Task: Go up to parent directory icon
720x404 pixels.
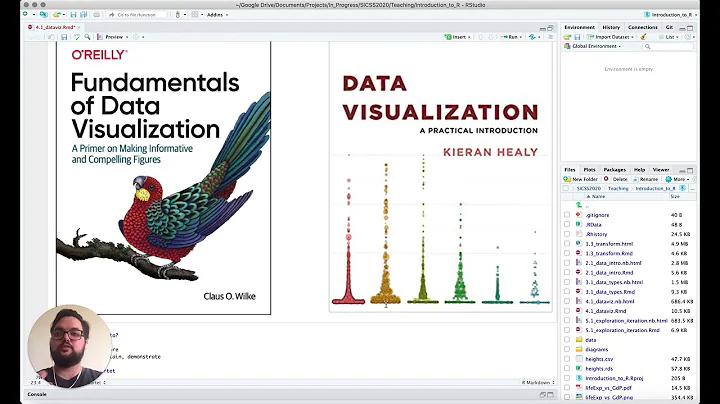Action: [x=579, y=205]
